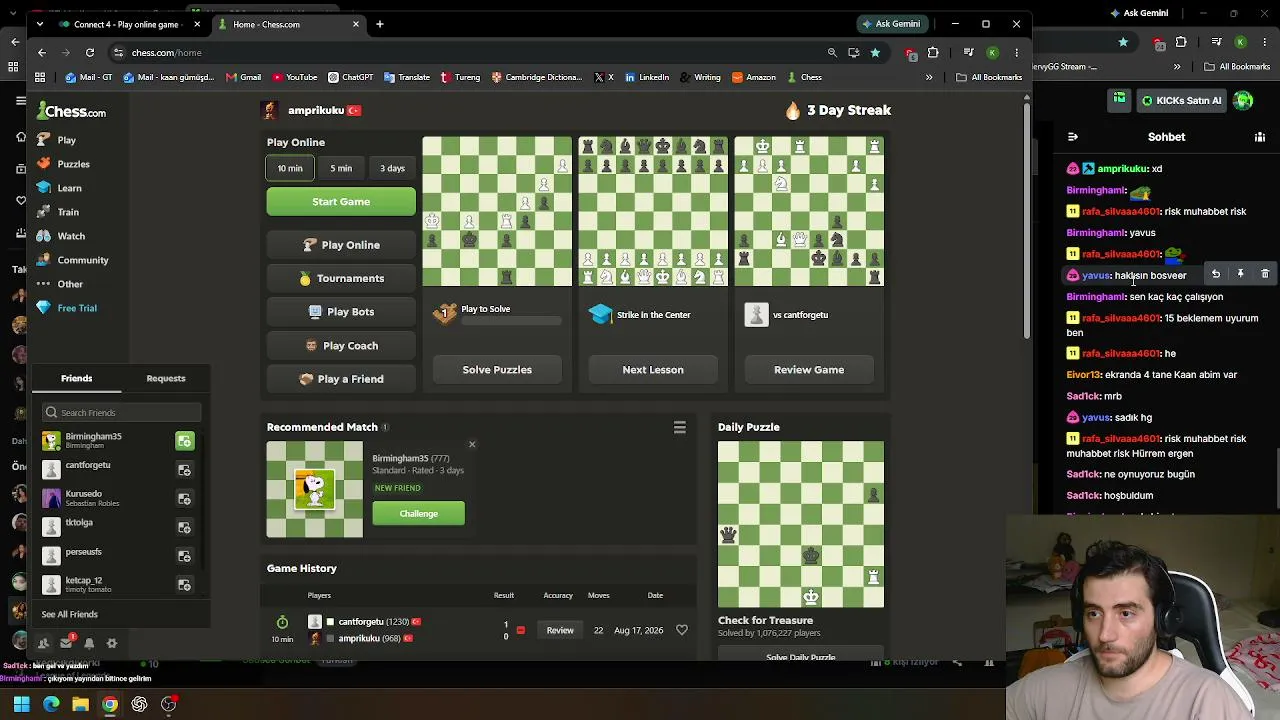Click challenge icon next to perseusfs

(184, 556)
